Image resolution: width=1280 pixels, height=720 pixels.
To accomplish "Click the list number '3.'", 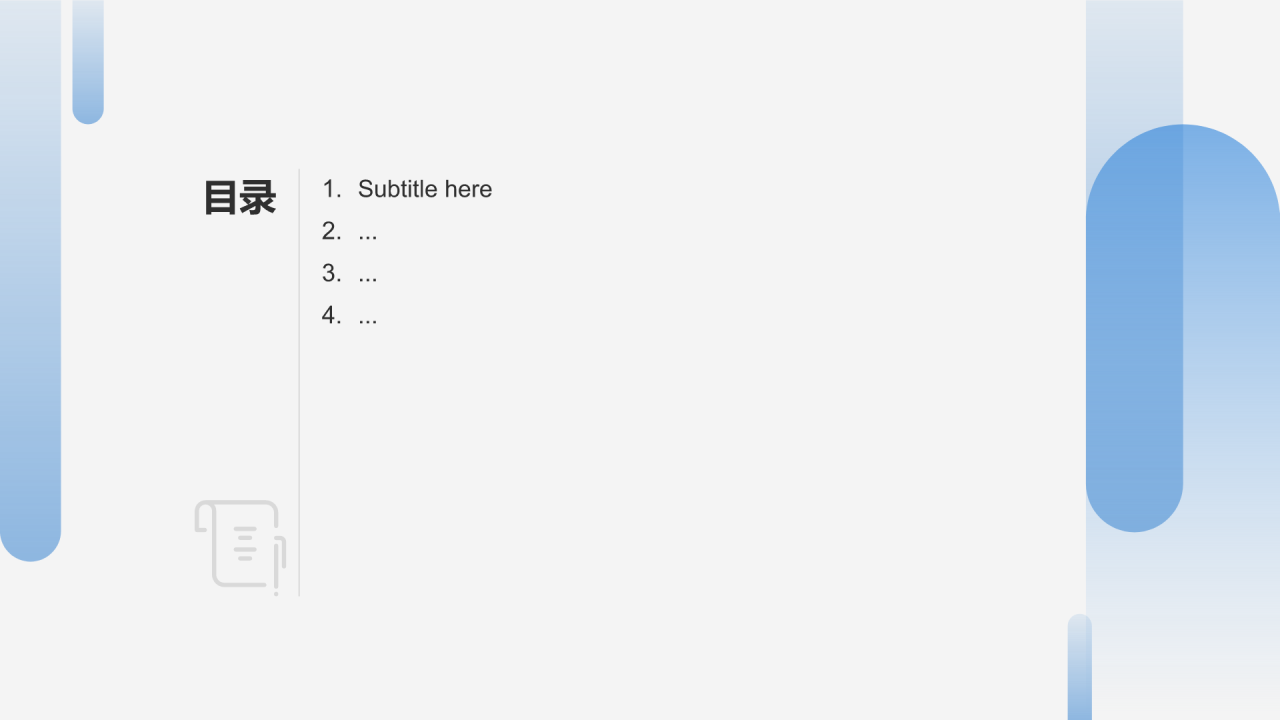I will 332,273.
